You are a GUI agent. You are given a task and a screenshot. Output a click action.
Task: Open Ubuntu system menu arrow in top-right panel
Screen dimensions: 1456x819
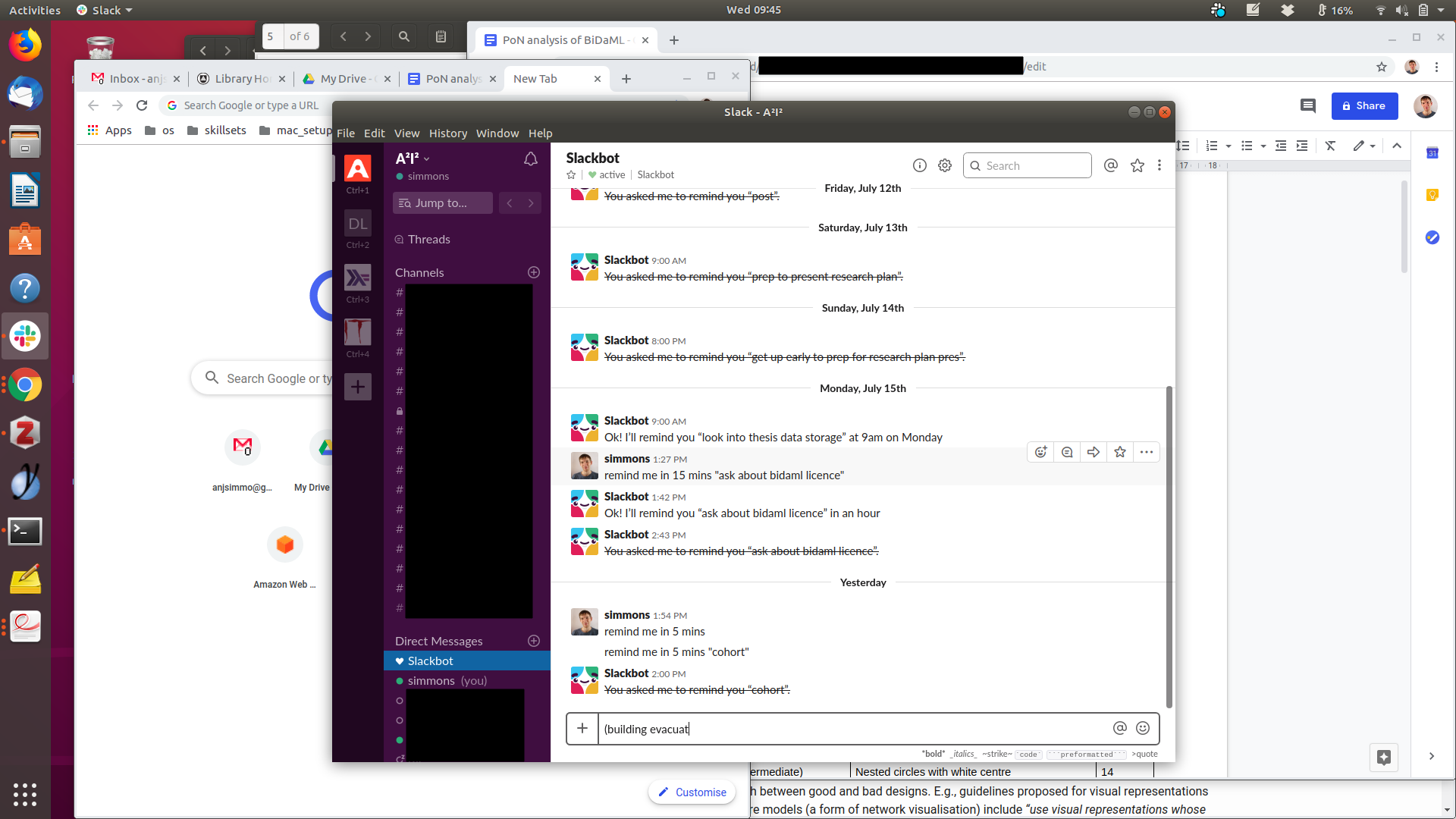1441,10
